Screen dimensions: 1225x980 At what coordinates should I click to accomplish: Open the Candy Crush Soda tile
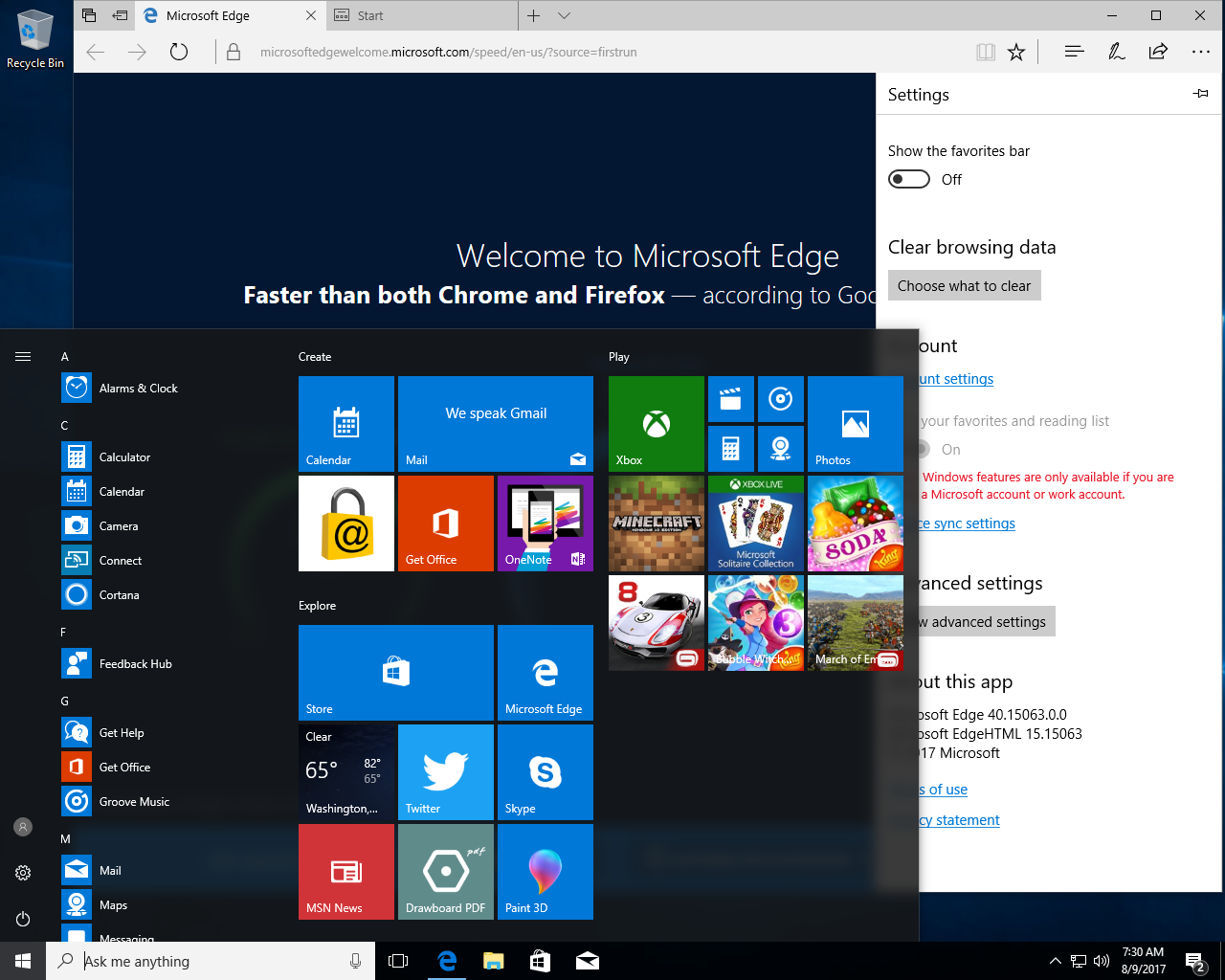coord(856,523)
